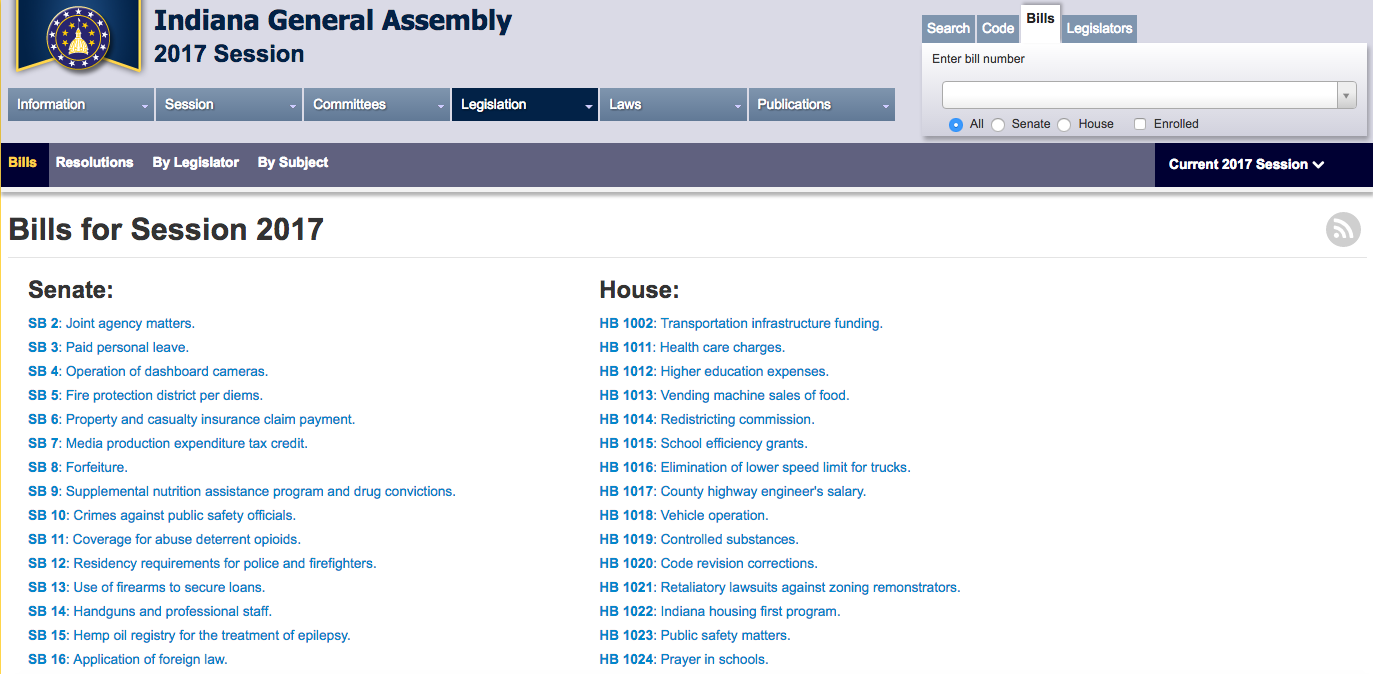This screenshot has height=674, width=1373.
Task: Open HB 1017 County highway engineer's salary
Action: pos(733,492)
